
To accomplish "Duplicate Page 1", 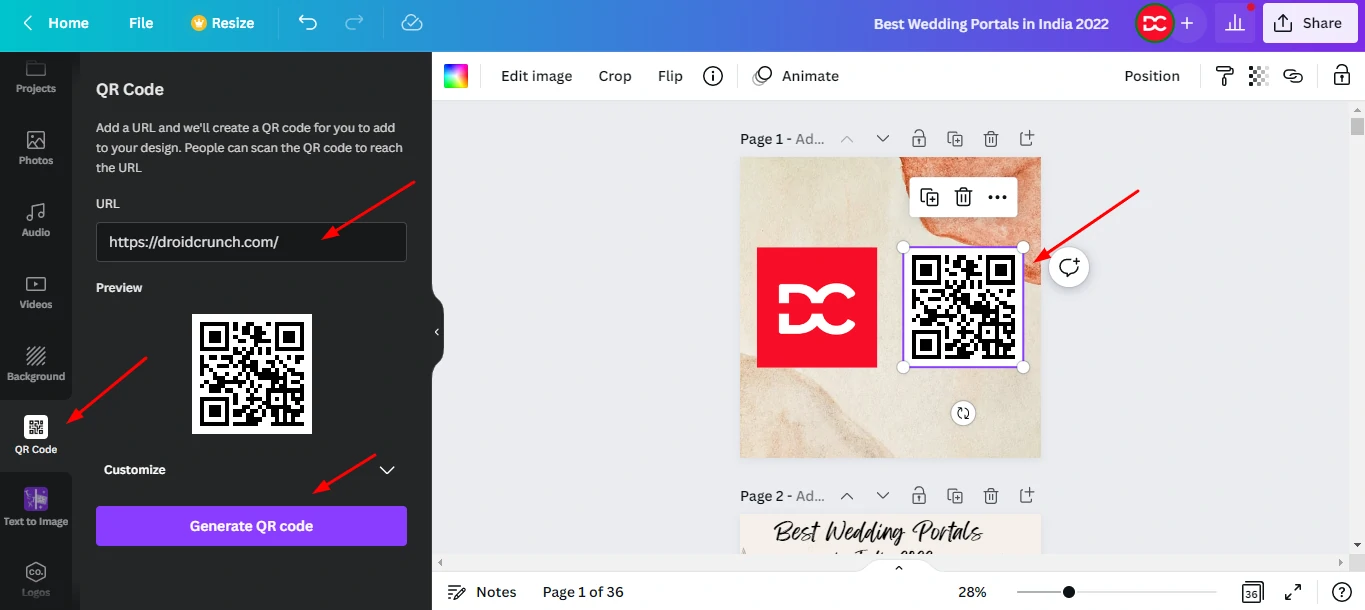I will (x=955, y=139).
